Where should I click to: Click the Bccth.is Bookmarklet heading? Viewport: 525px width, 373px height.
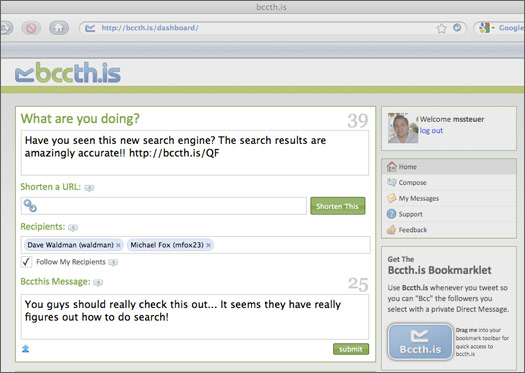(440, 270)
